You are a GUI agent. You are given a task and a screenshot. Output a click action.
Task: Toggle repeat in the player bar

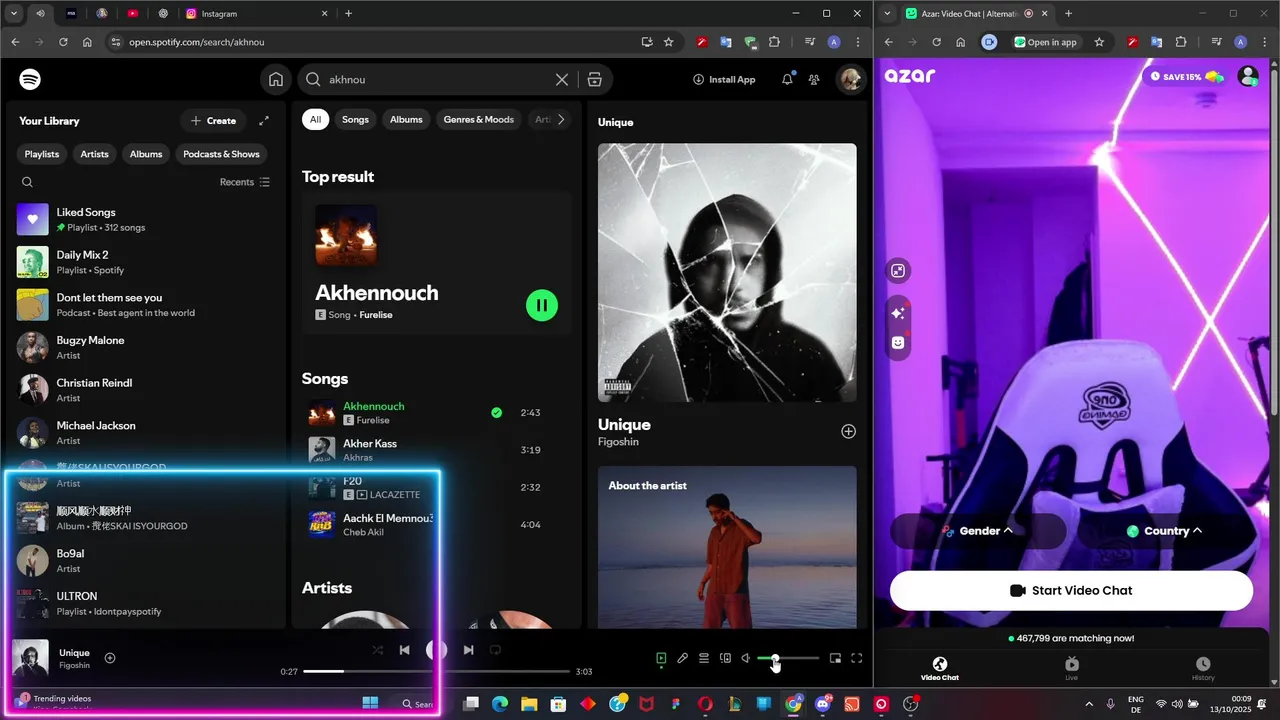point(495,650)
